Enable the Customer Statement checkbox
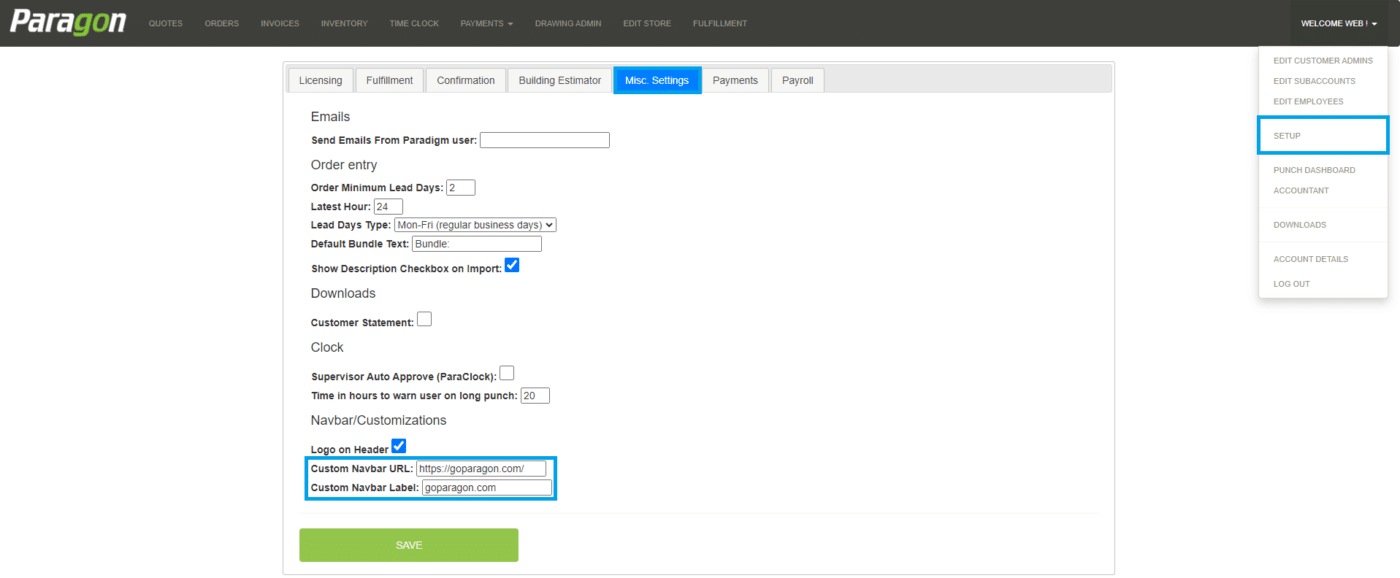Screen dimensions: 1400x578 [424, 319]
